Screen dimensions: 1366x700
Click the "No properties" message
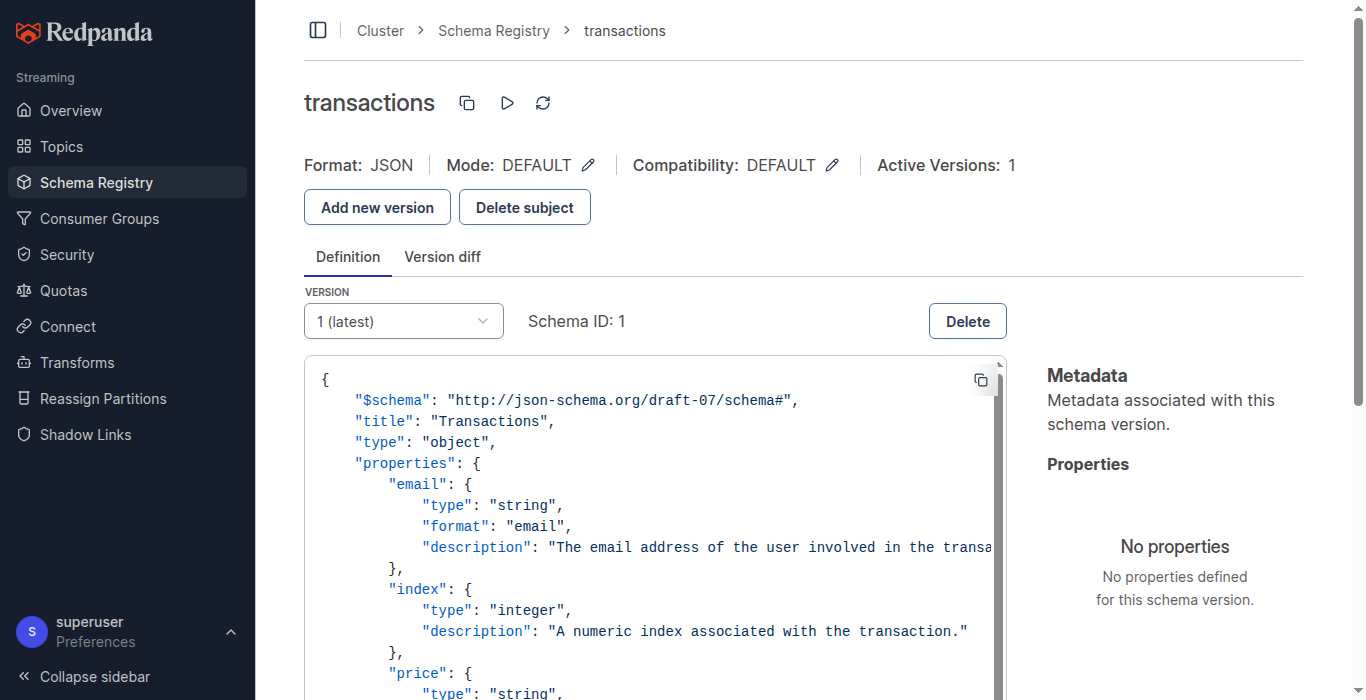click(x=1175, y=546)
